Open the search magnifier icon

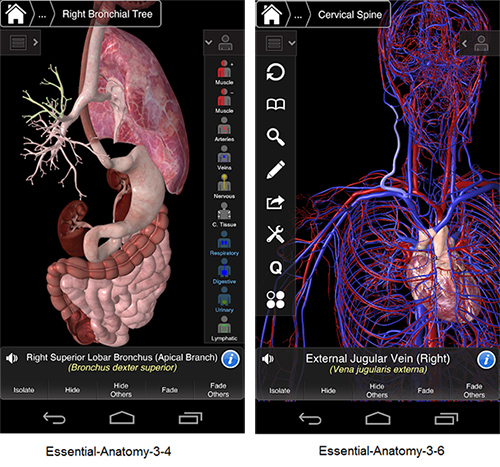click(275, 137)
